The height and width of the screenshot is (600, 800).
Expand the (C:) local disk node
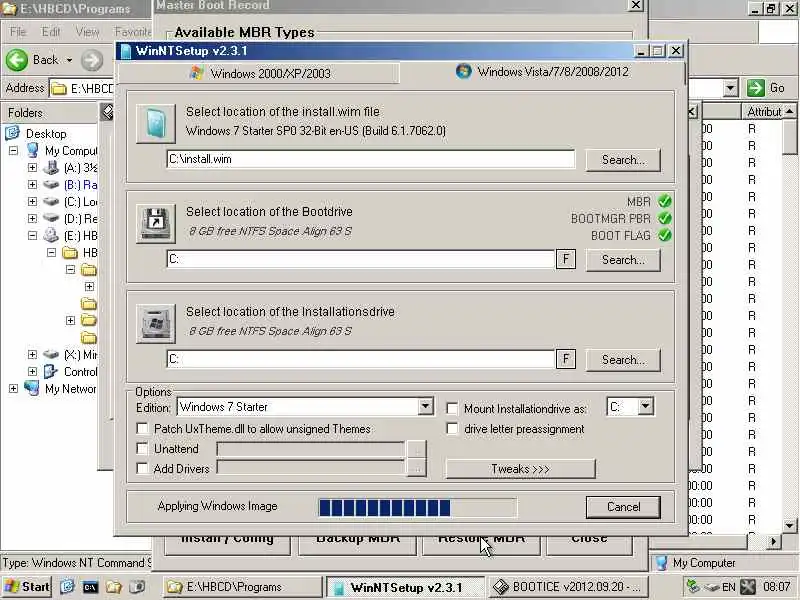pos(32,202)
